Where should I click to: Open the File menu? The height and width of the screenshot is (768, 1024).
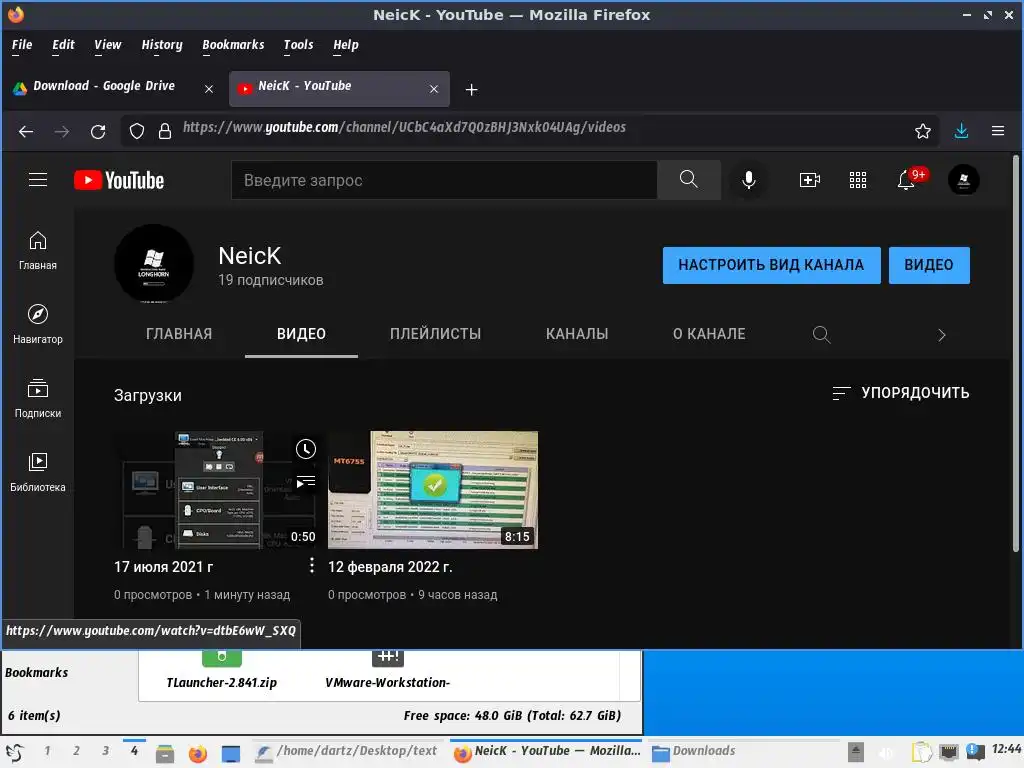point(22,44)
